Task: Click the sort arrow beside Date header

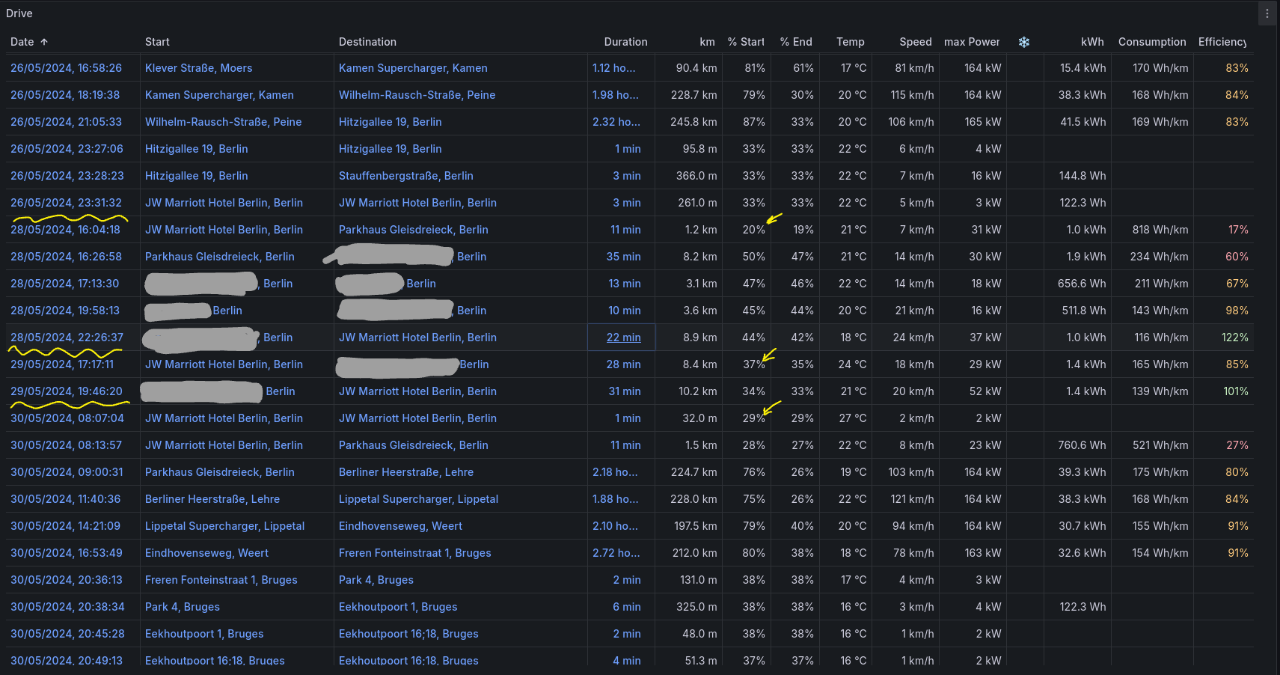Action: pyautogui.click(x=44, y=42)
